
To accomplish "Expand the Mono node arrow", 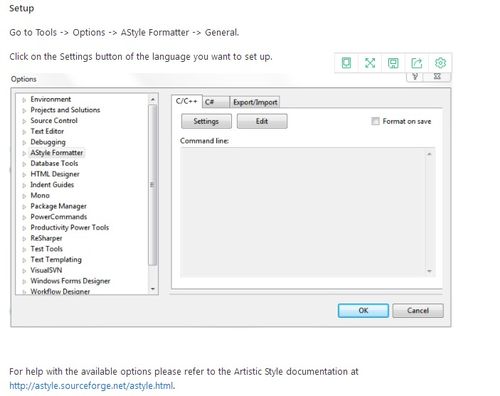I will (x=24, y=196).
